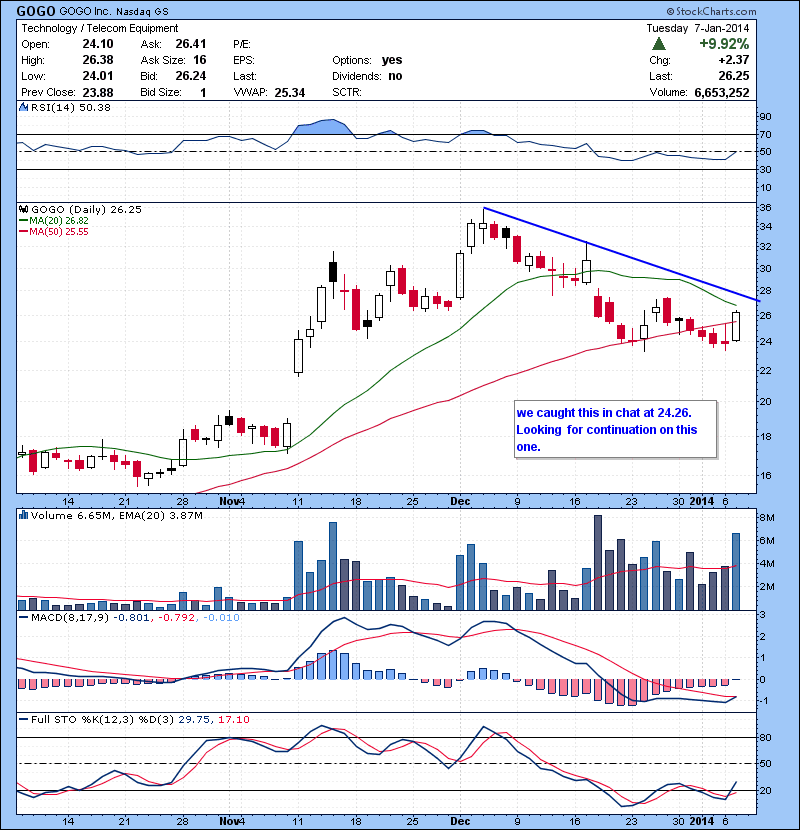Click the MA(50) 25.55 legend entry
Viewport: 800px width, 830px height.
[54, 231]
